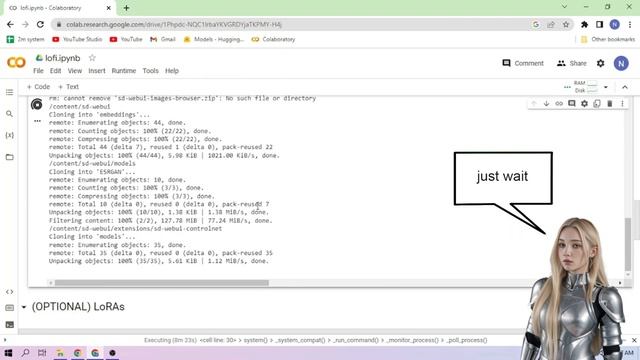This screenshot has width=640, height=360.
Task: Open the Edit menu
Action: pos(56,71)
